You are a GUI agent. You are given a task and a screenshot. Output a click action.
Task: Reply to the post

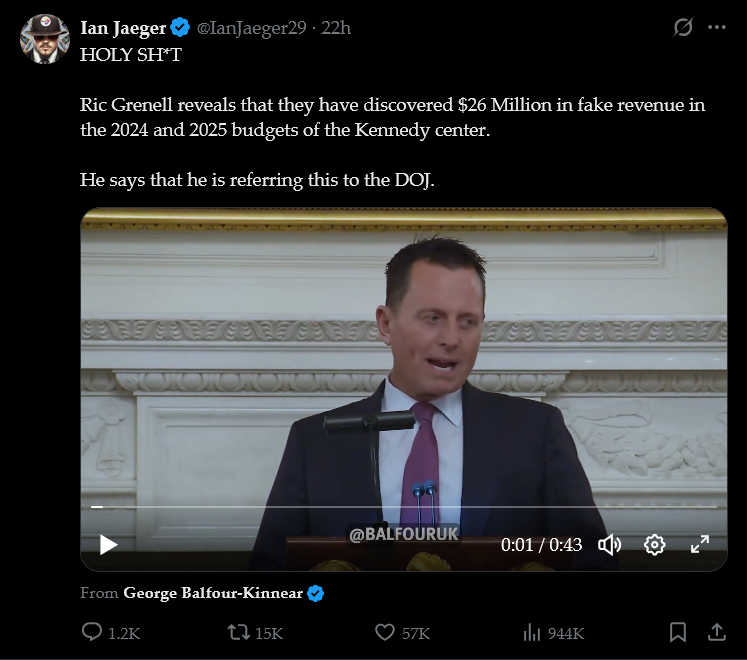tap(92, 632)
